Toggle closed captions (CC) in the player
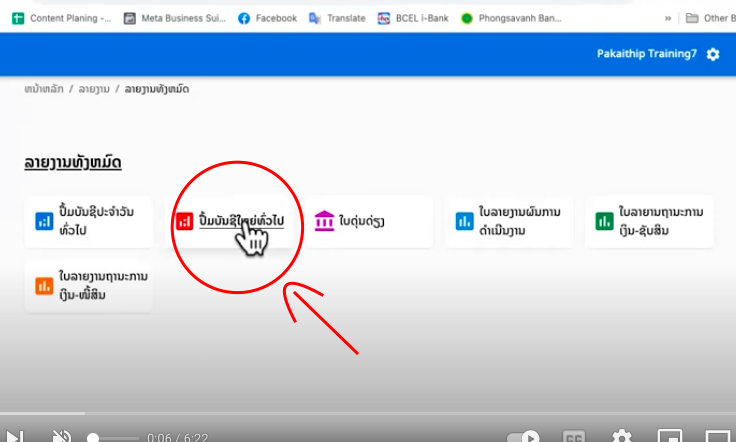The image size is (736, 442). [x=574, y=436]
